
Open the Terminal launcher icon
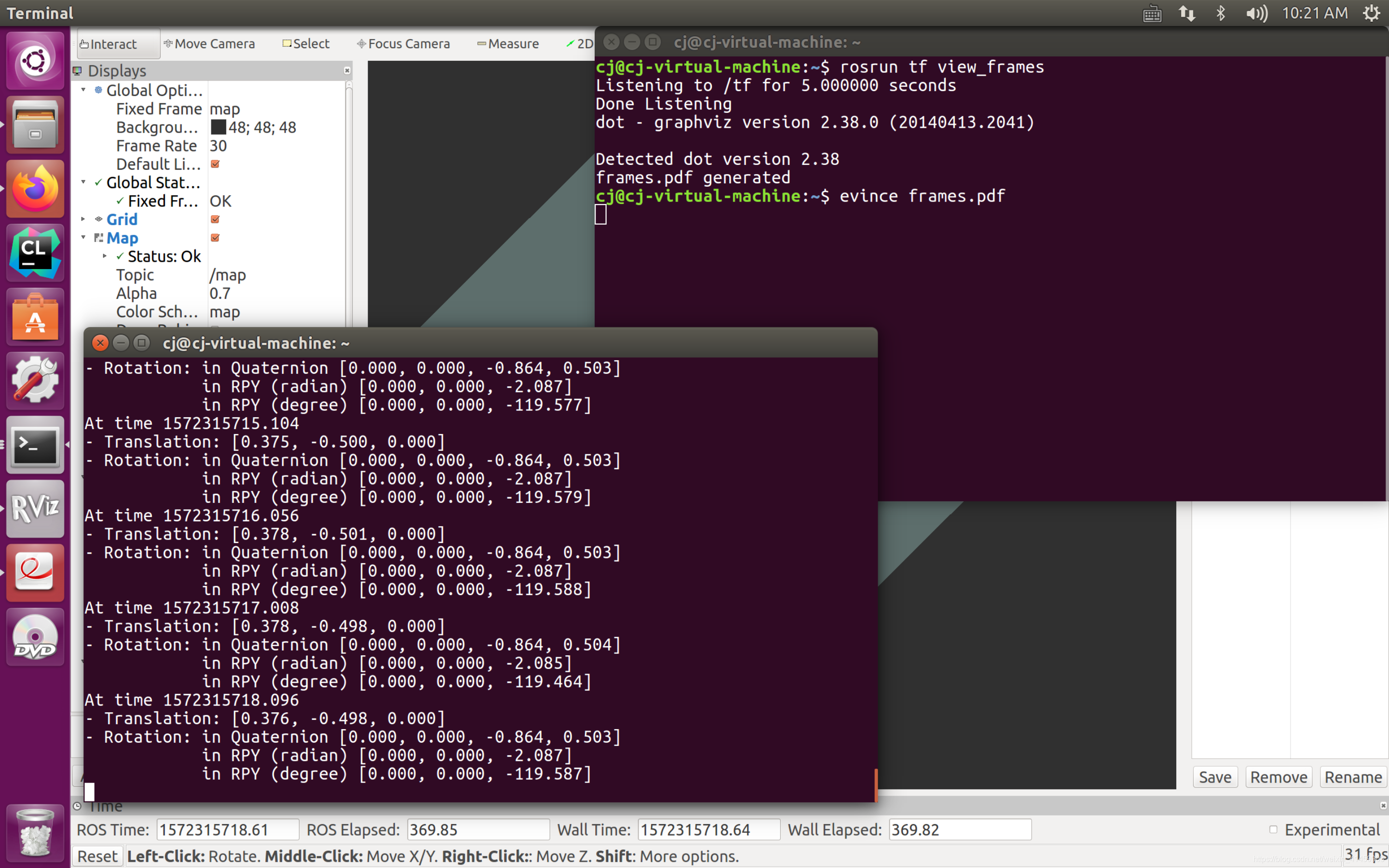(x=36, y=446)
